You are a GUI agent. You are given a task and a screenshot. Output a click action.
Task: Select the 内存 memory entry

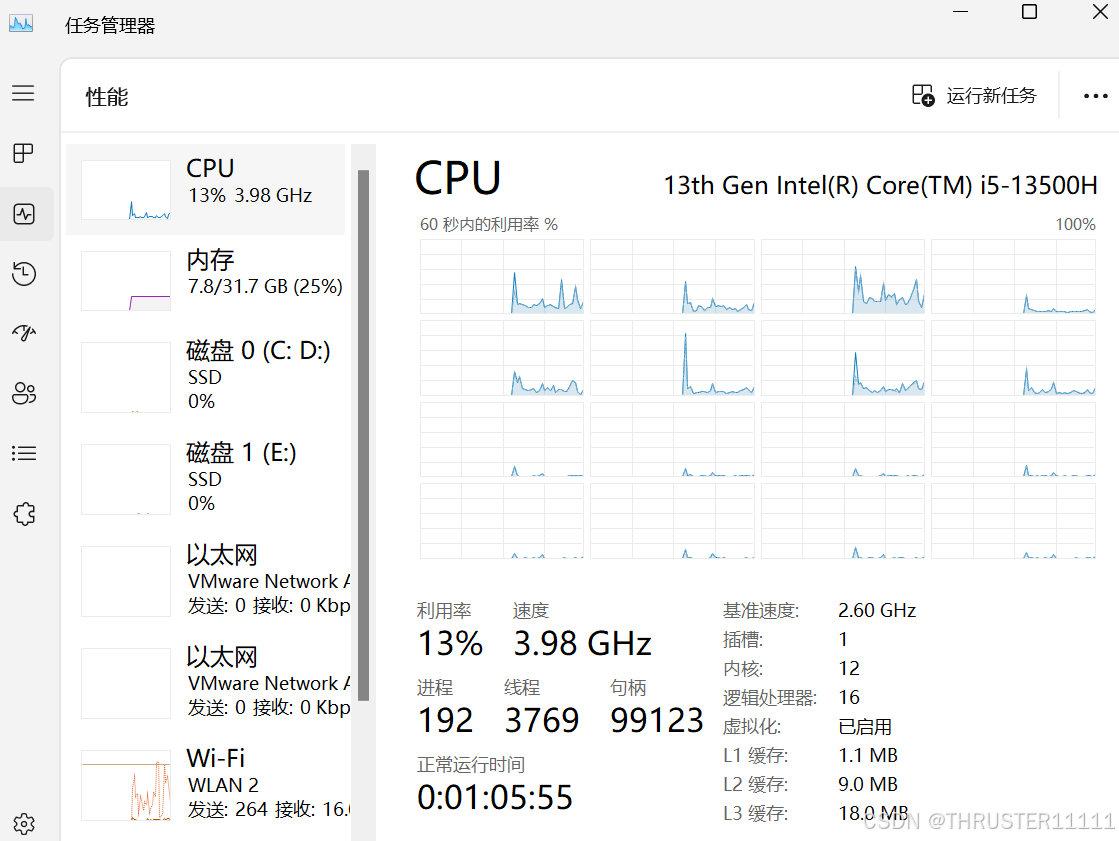(x=206, y=280)
